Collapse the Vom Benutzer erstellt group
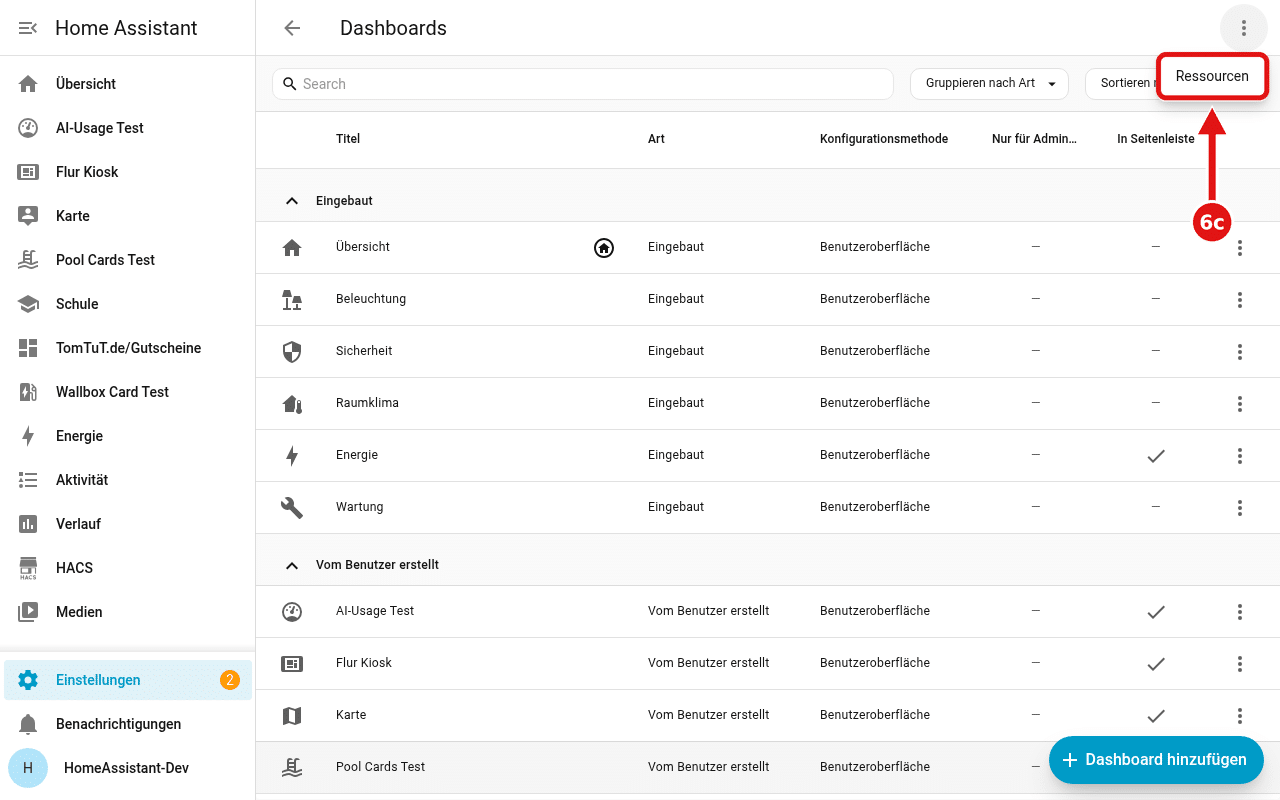Viewport: 1280px width, 800px height. pos(292,565)
